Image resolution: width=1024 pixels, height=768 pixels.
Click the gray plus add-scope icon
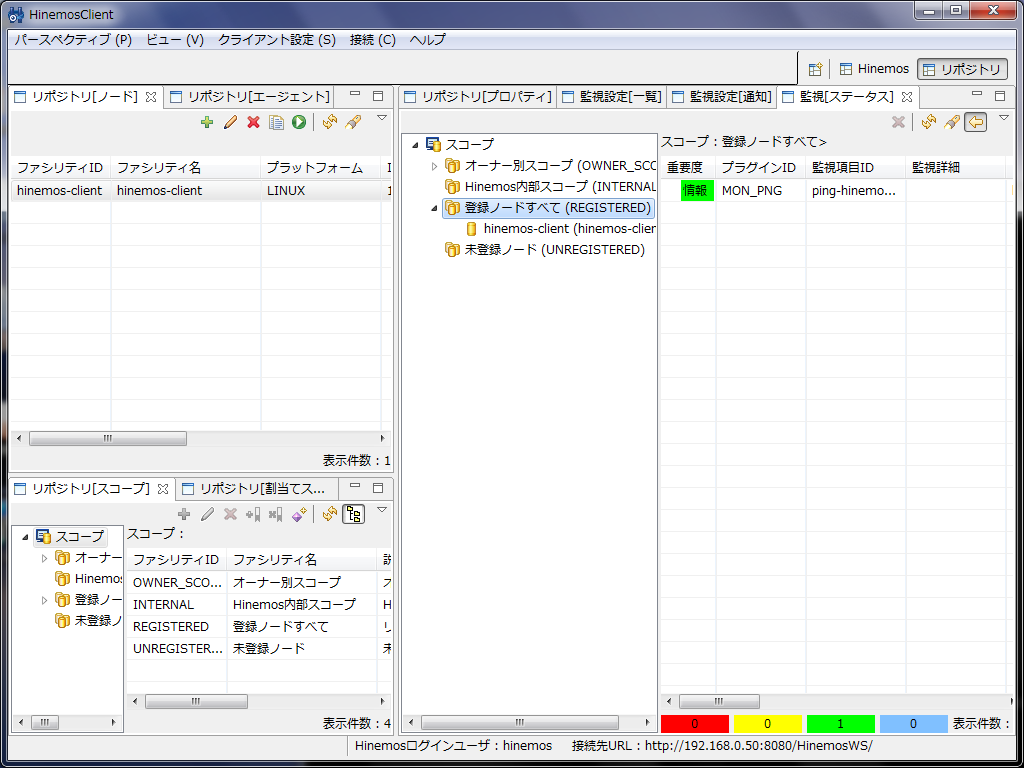click(184, 515)
